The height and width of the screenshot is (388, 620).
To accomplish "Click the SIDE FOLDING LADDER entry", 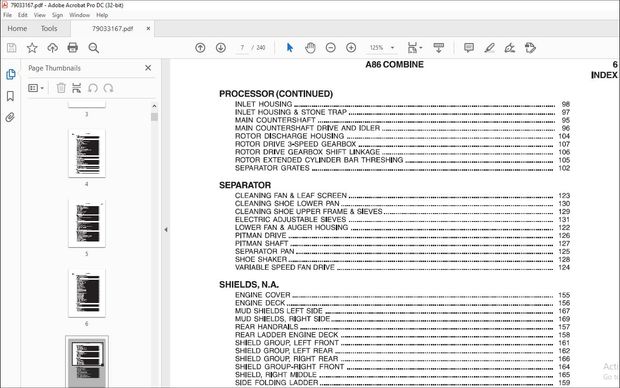I will pos(402,382).
